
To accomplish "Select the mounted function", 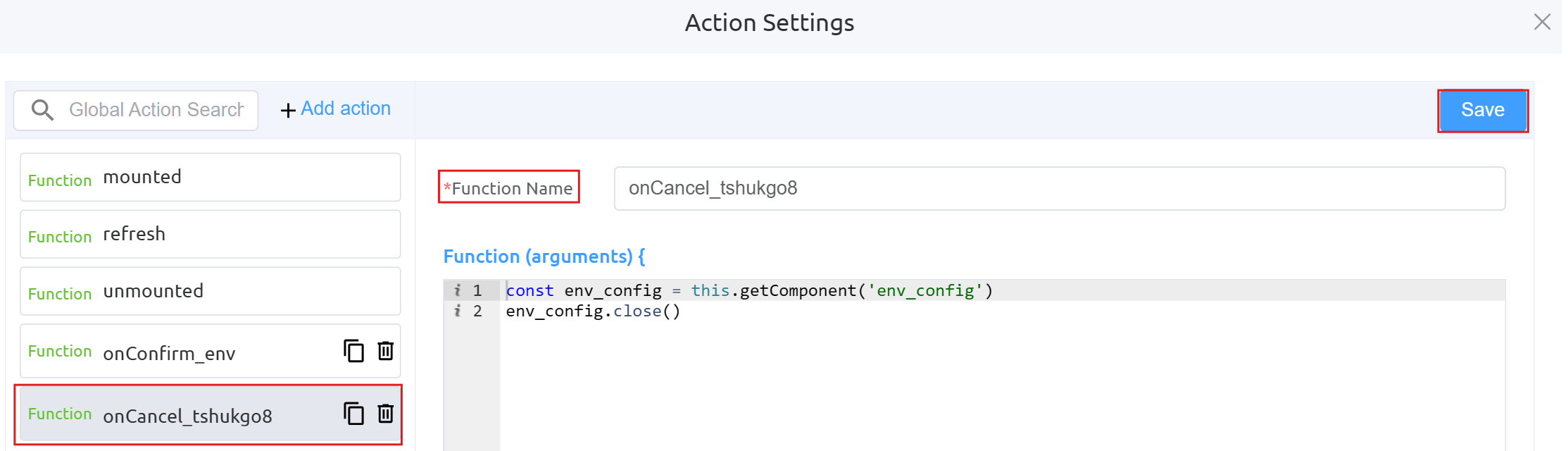I will [210, 178].
